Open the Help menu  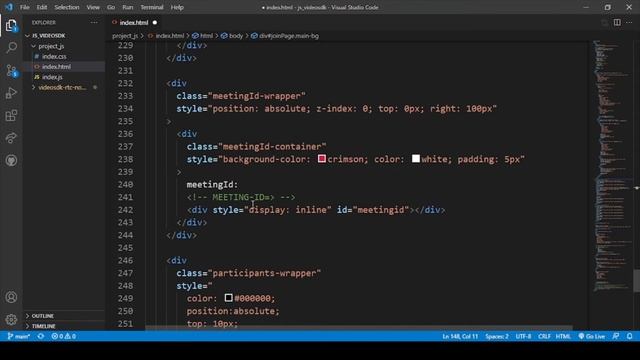pyautogui.click(x=177, y=7)
